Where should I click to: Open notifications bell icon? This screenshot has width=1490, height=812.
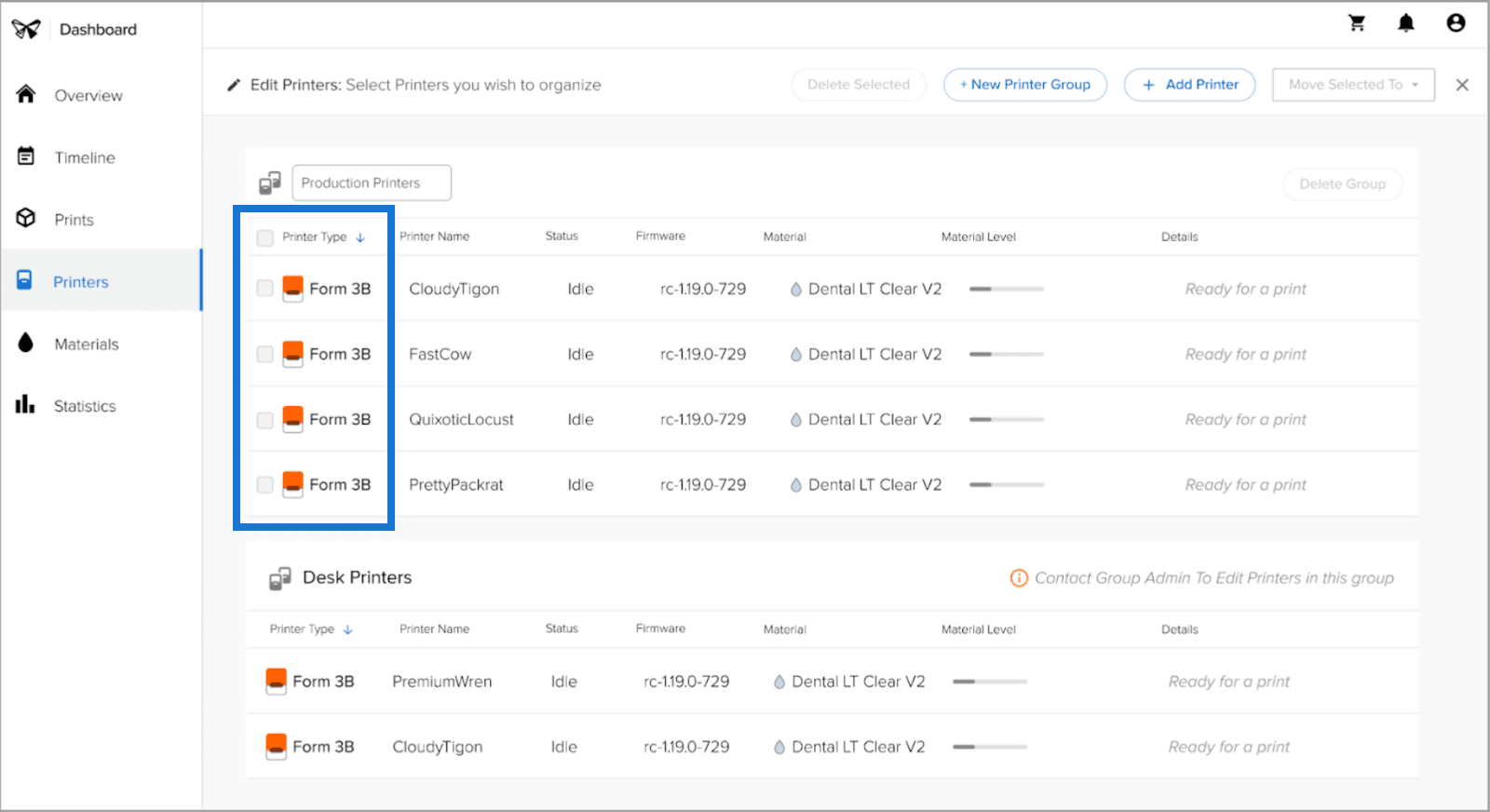[1406, 23]
